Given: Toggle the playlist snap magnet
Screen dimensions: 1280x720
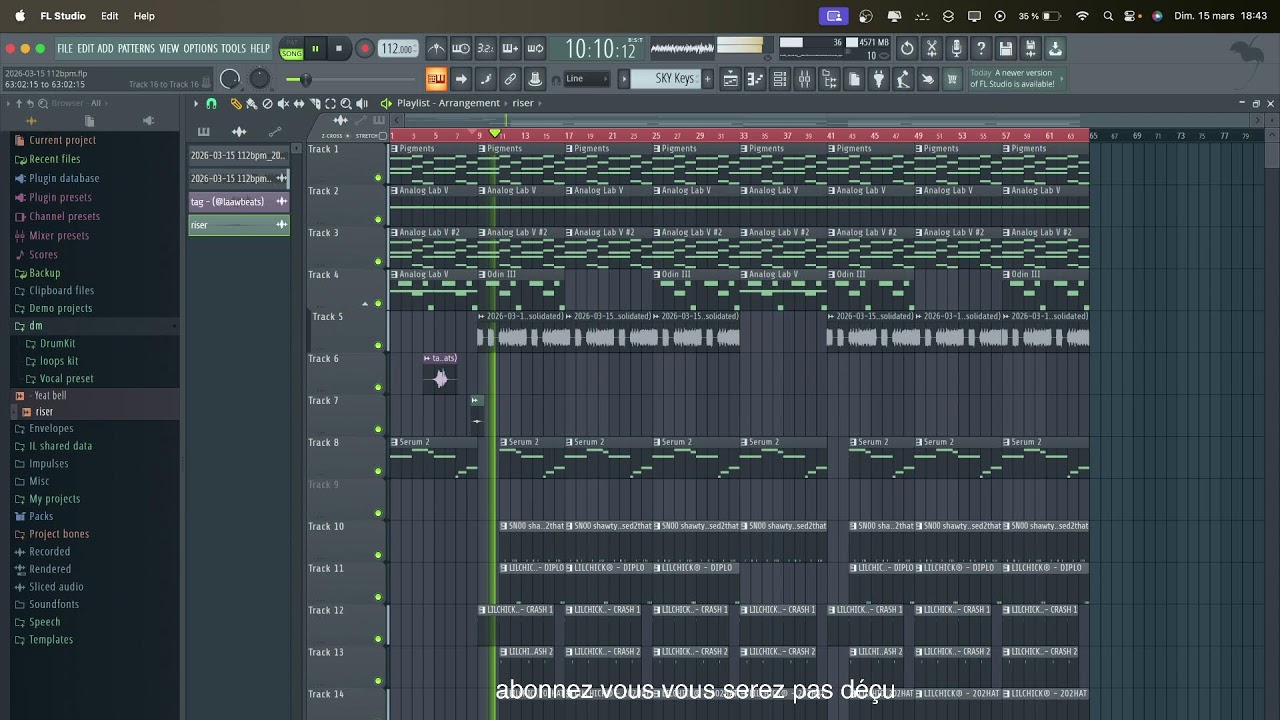Looking at the screenshot, I should 211,103.
